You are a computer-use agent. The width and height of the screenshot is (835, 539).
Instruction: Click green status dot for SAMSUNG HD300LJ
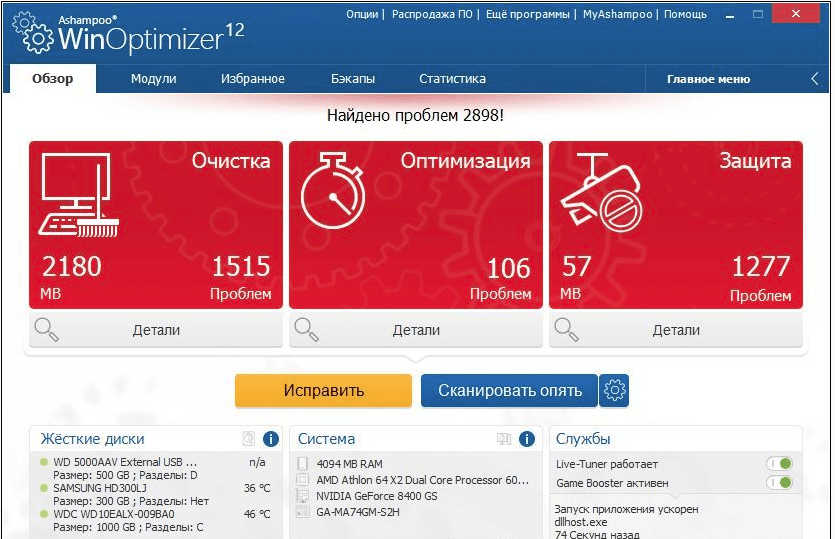(x=44, y=488)
